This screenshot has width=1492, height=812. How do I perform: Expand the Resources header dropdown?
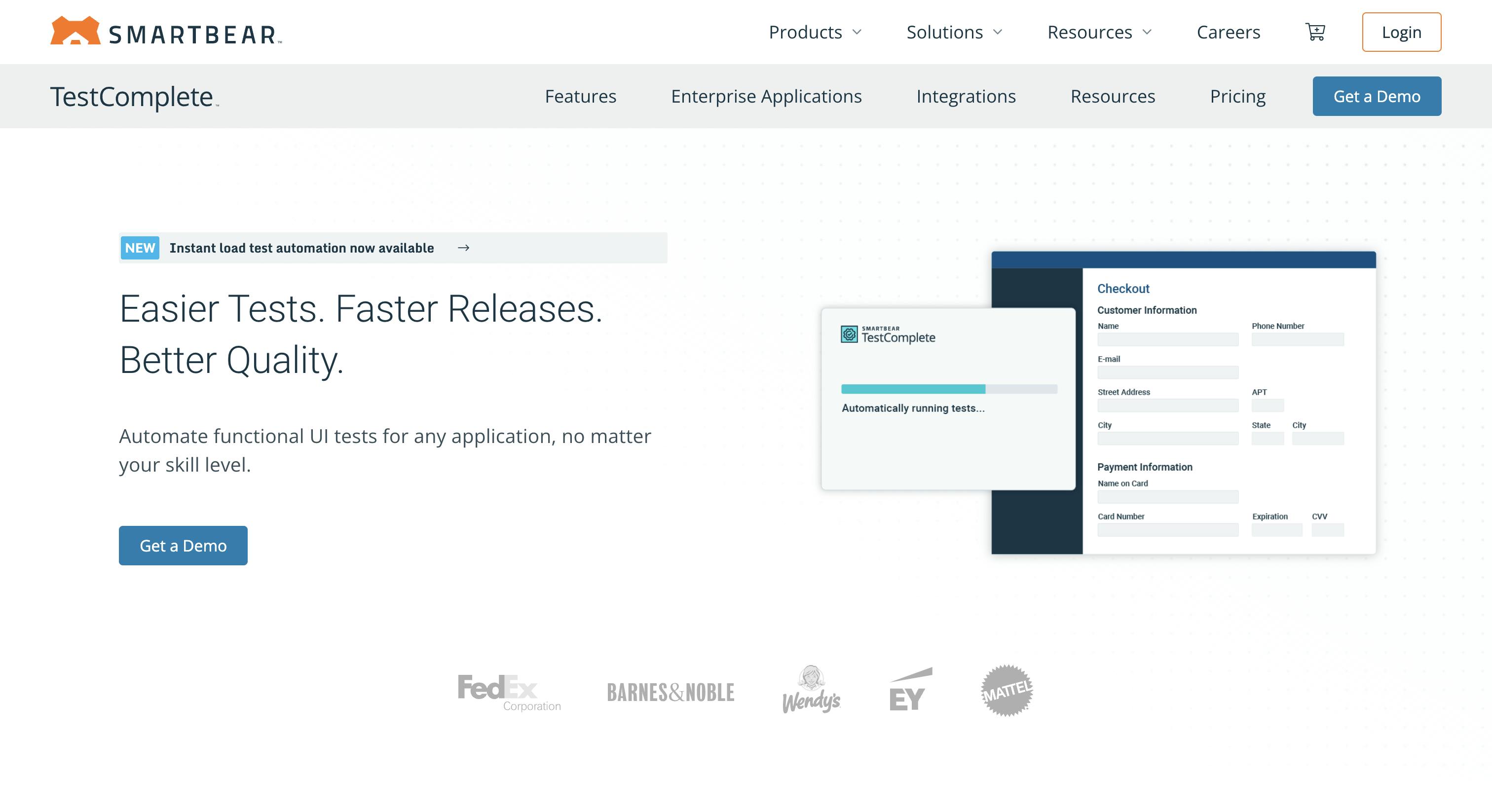[x=1098, y=32]
